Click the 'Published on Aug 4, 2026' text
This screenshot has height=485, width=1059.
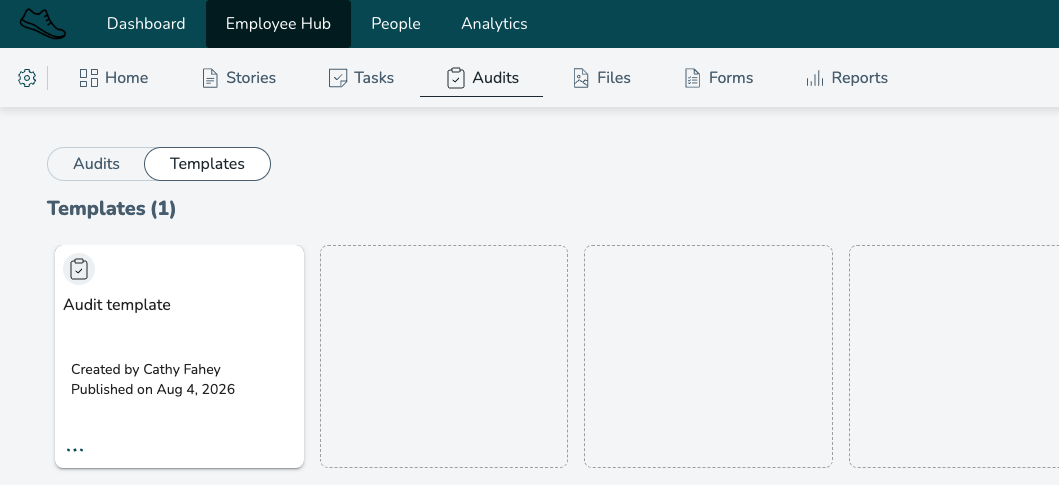(x=153, y=390)
